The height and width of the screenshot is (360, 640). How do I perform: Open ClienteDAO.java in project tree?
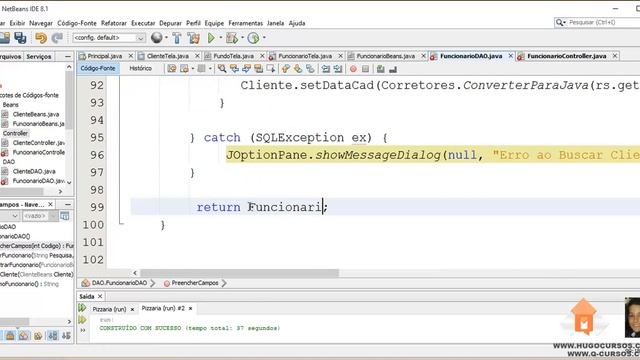34,171
